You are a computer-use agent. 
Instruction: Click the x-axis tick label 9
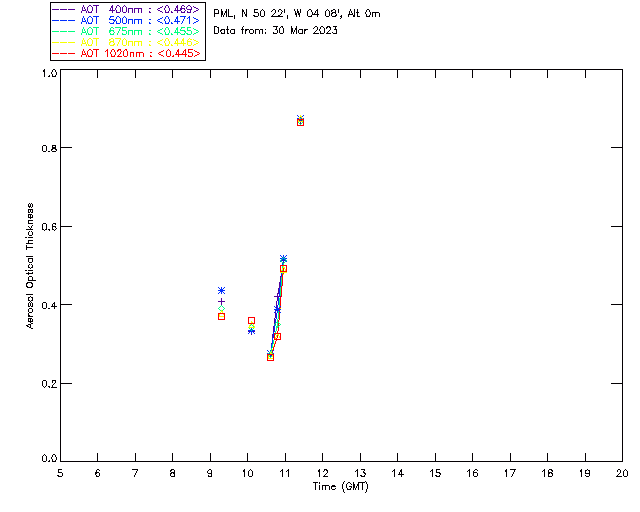pos(210,473)
